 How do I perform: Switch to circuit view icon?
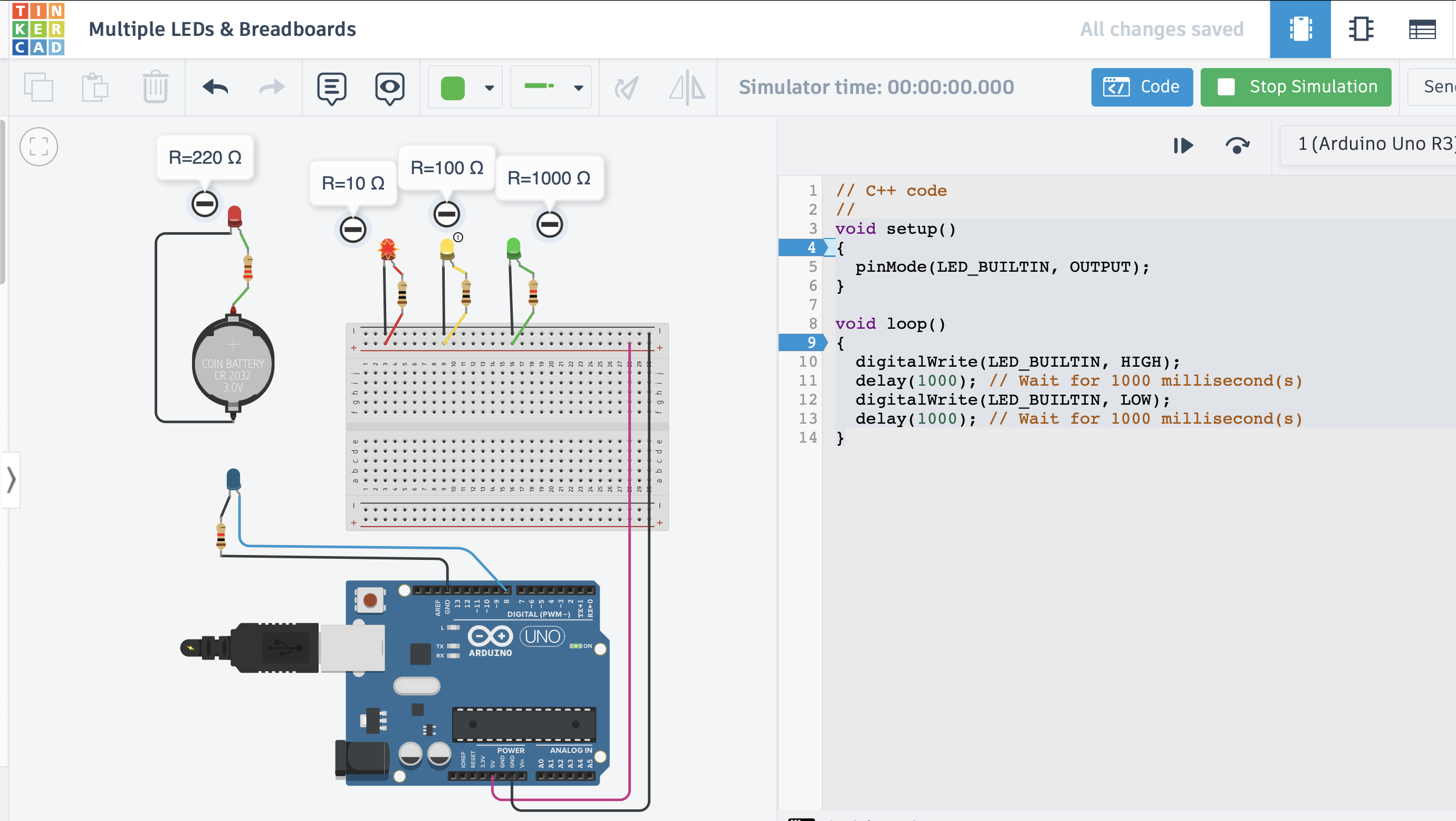[1300, 29]
